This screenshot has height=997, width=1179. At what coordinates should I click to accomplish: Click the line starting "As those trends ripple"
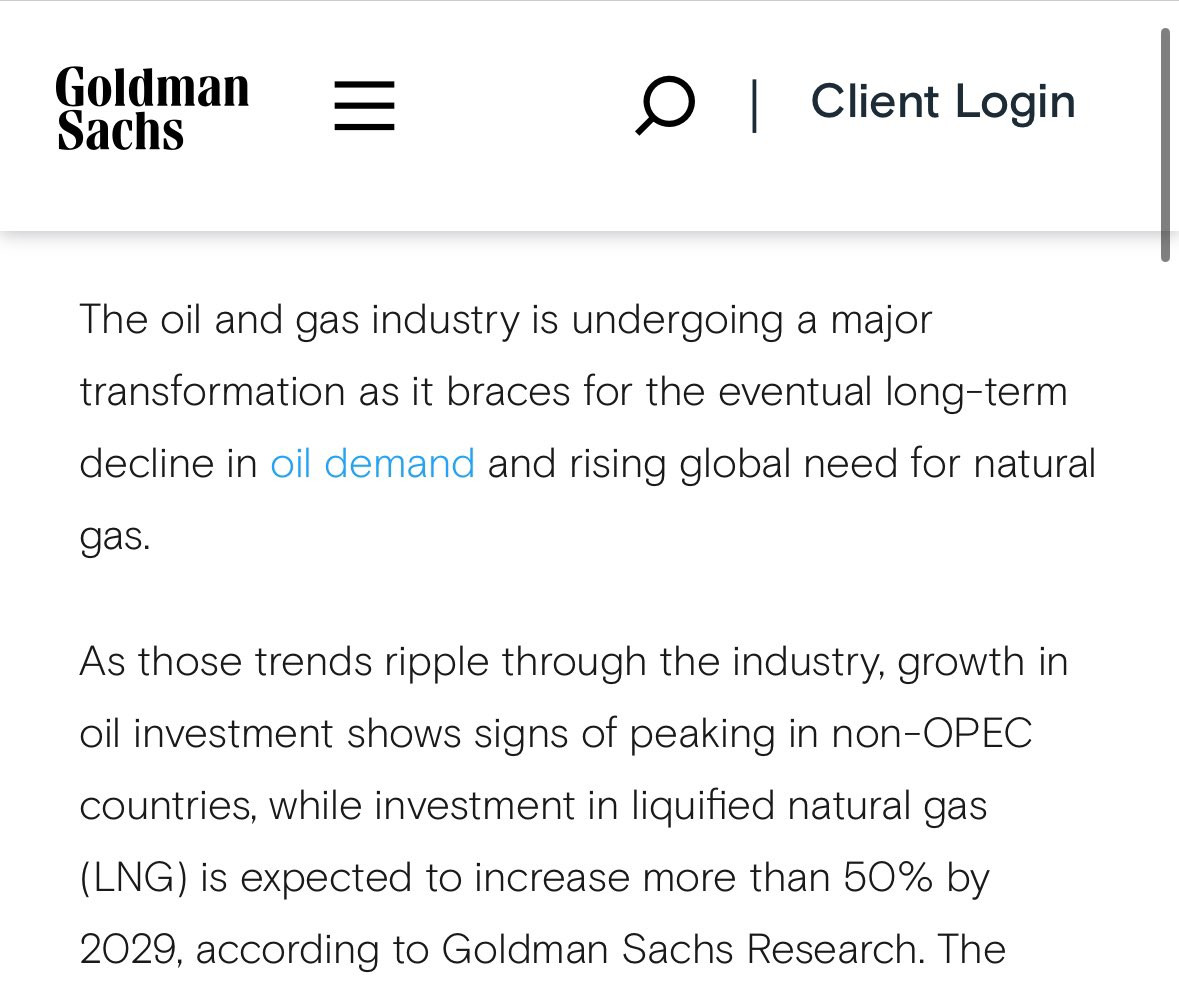pyautogui.click(x=574, y=662)
